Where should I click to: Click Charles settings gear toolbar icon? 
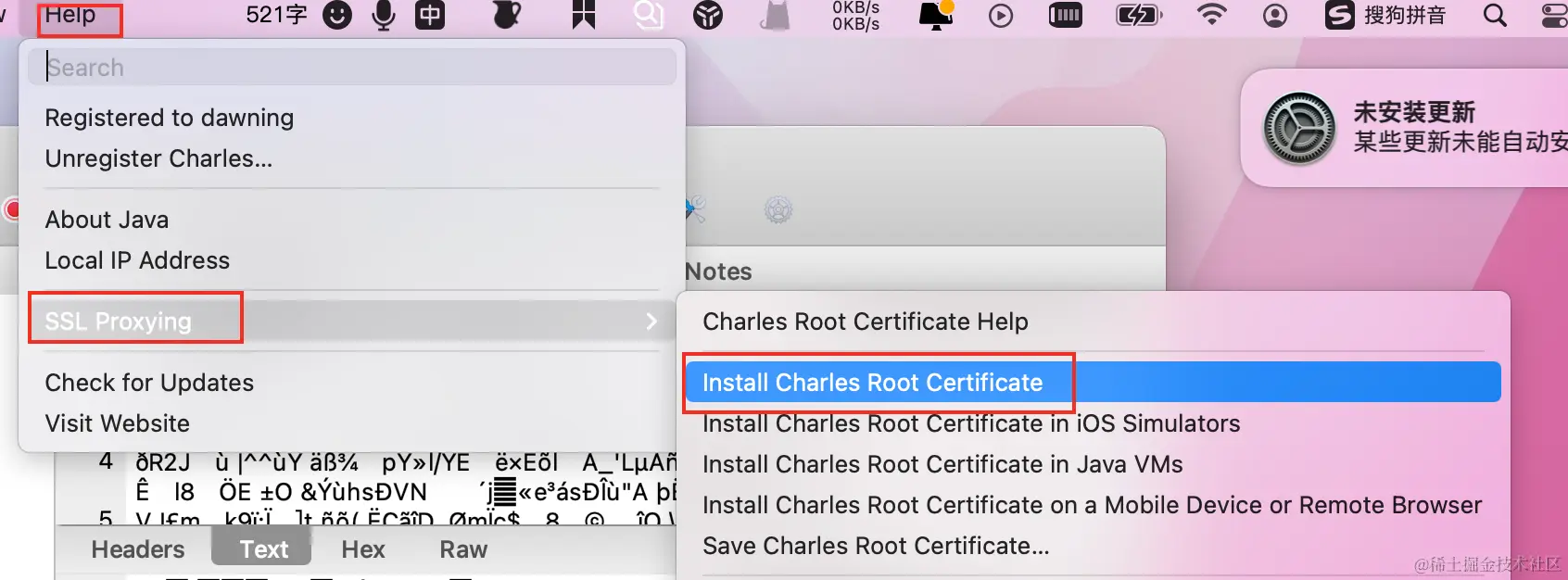pyautogui.click(x=778, y=209)
